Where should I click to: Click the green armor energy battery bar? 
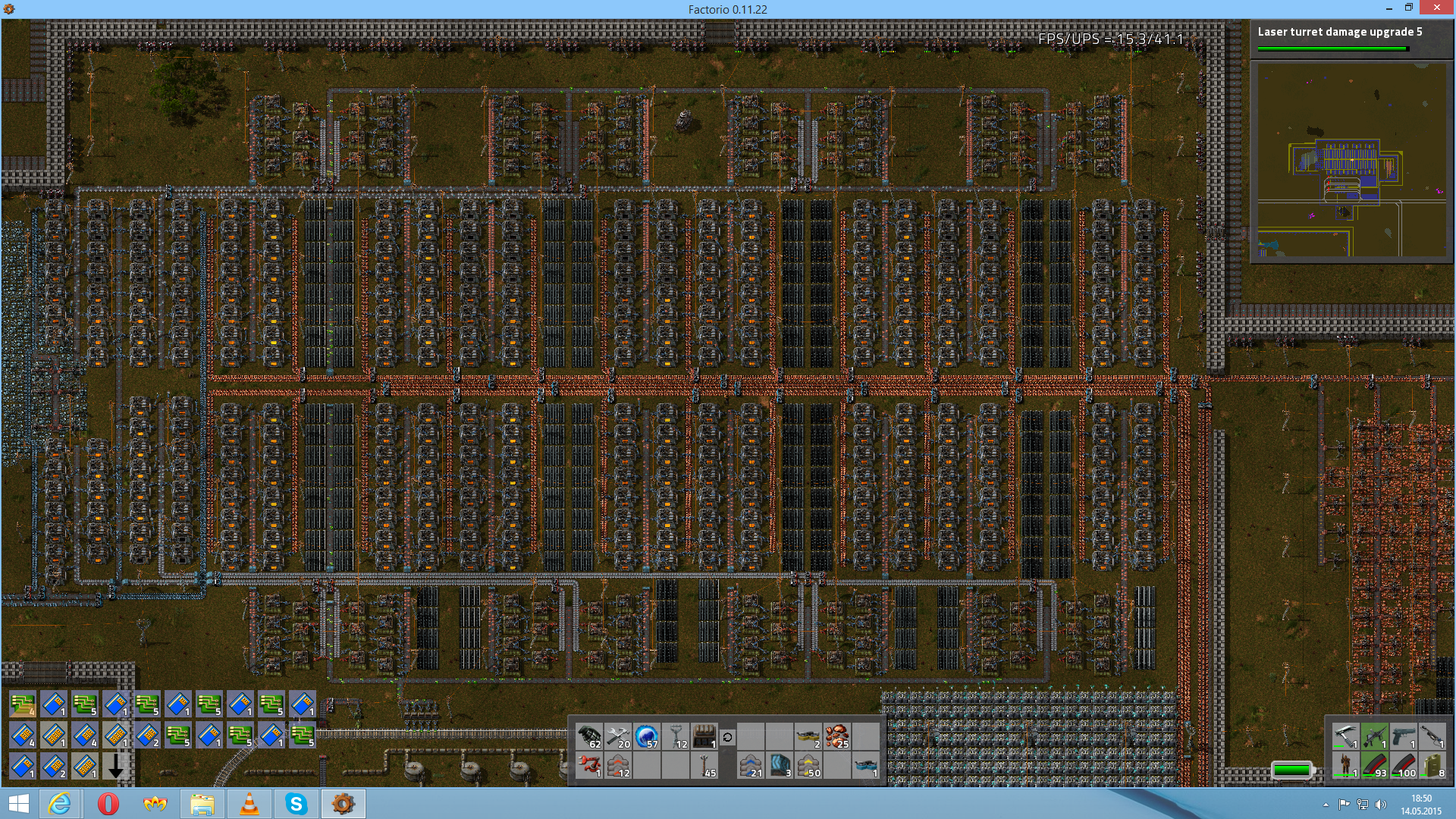click(x=1292, y=770)
